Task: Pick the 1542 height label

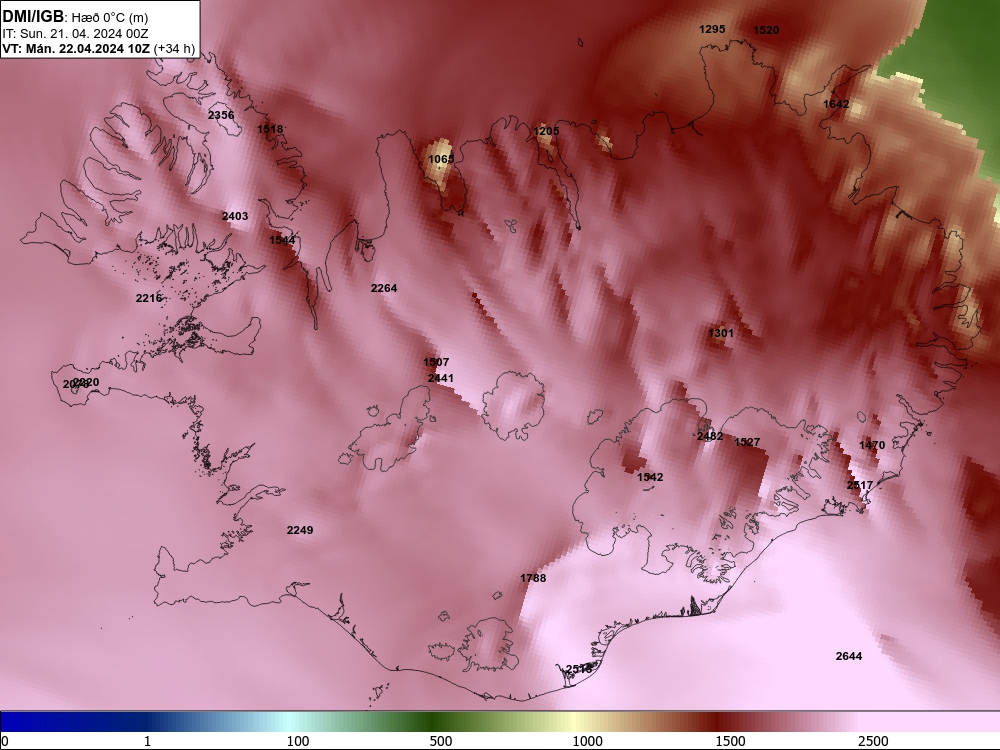Action: [x=650, y=477]
